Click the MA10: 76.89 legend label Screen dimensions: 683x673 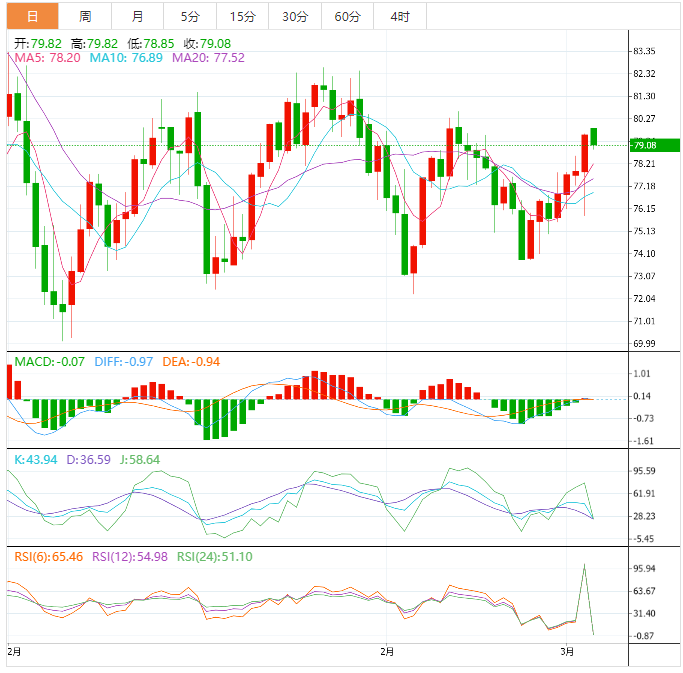pos(126,57)
